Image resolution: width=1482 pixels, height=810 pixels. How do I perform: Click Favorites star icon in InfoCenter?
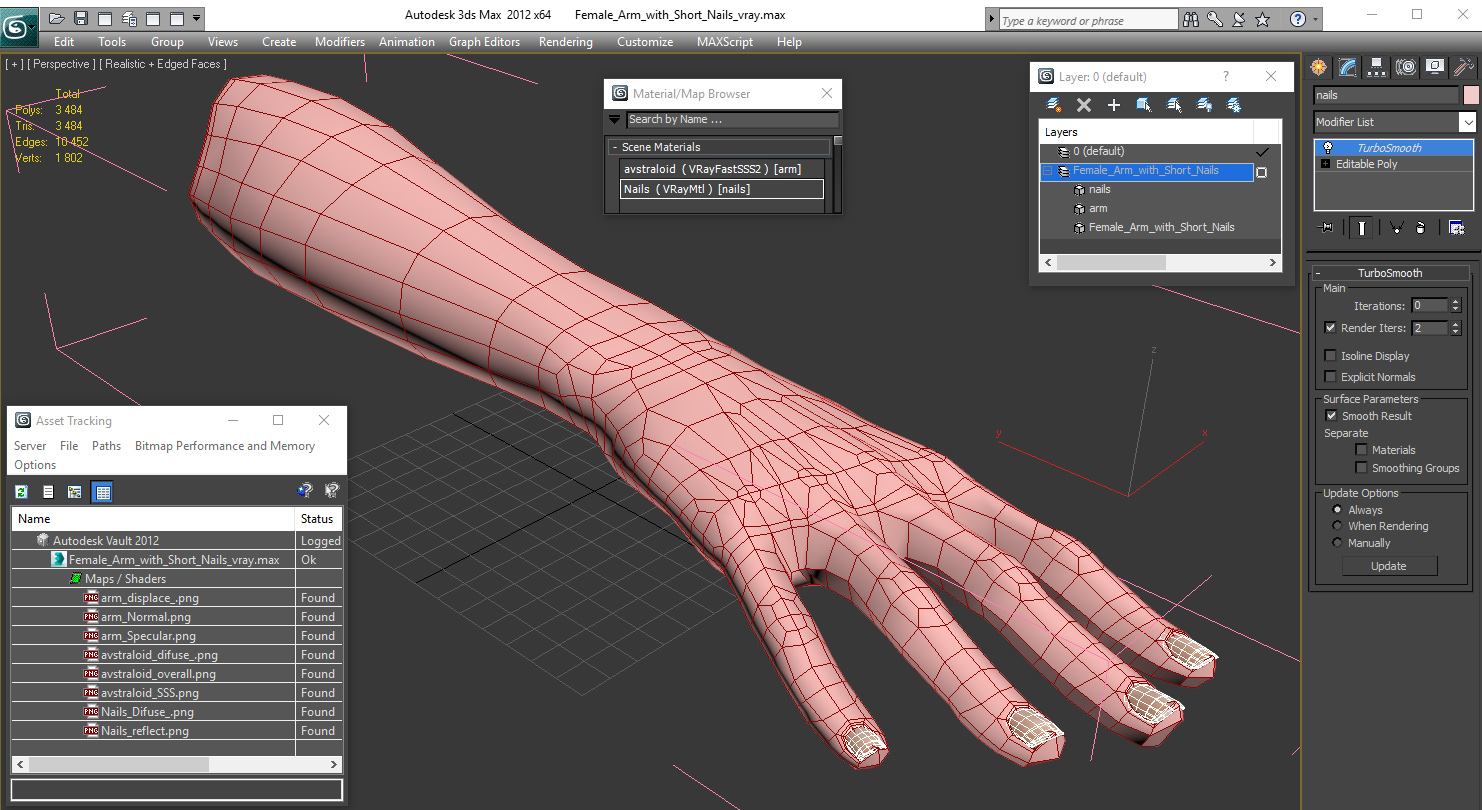coord(1262,19)
